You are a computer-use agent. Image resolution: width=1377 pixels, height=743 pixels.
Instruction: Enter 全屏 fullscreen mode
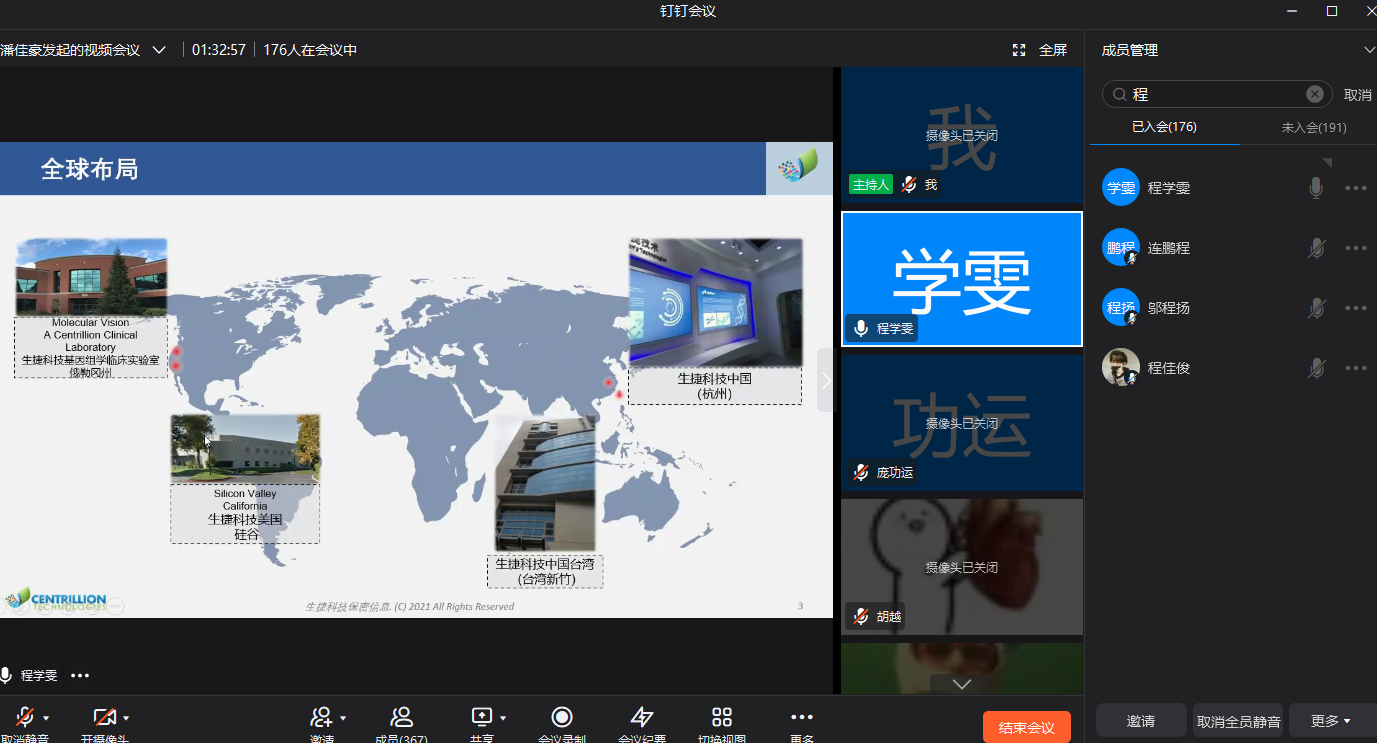tap(1040, 50)
